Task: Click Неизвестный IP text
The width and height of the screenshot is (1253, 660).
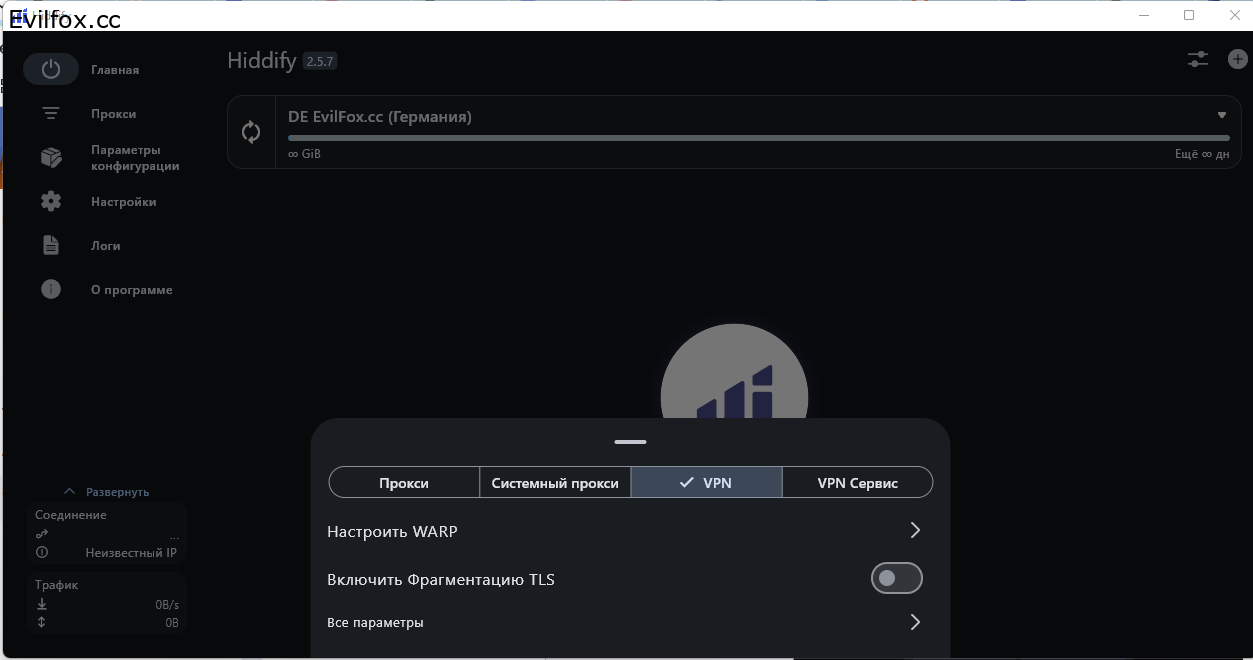Action: [x=131, y=553]
